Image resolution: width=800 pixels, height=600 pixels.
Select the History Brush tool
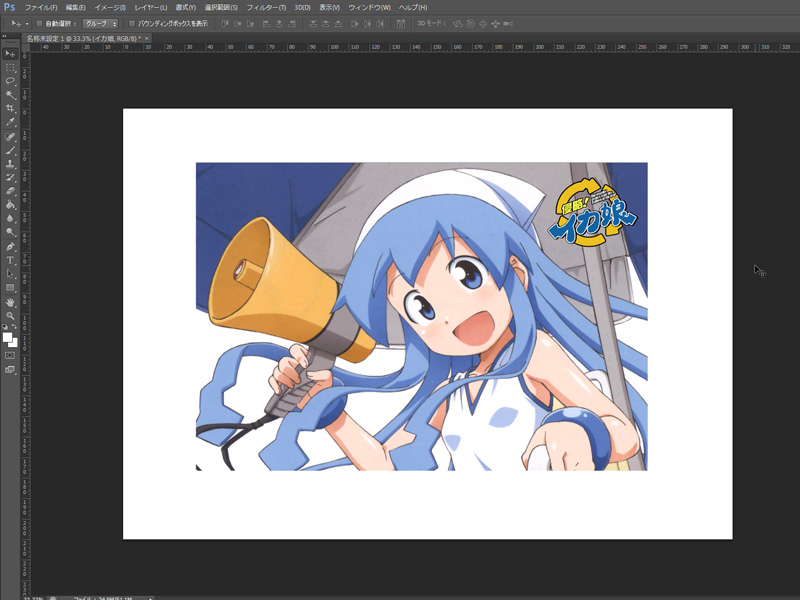[x=10, y=178]
